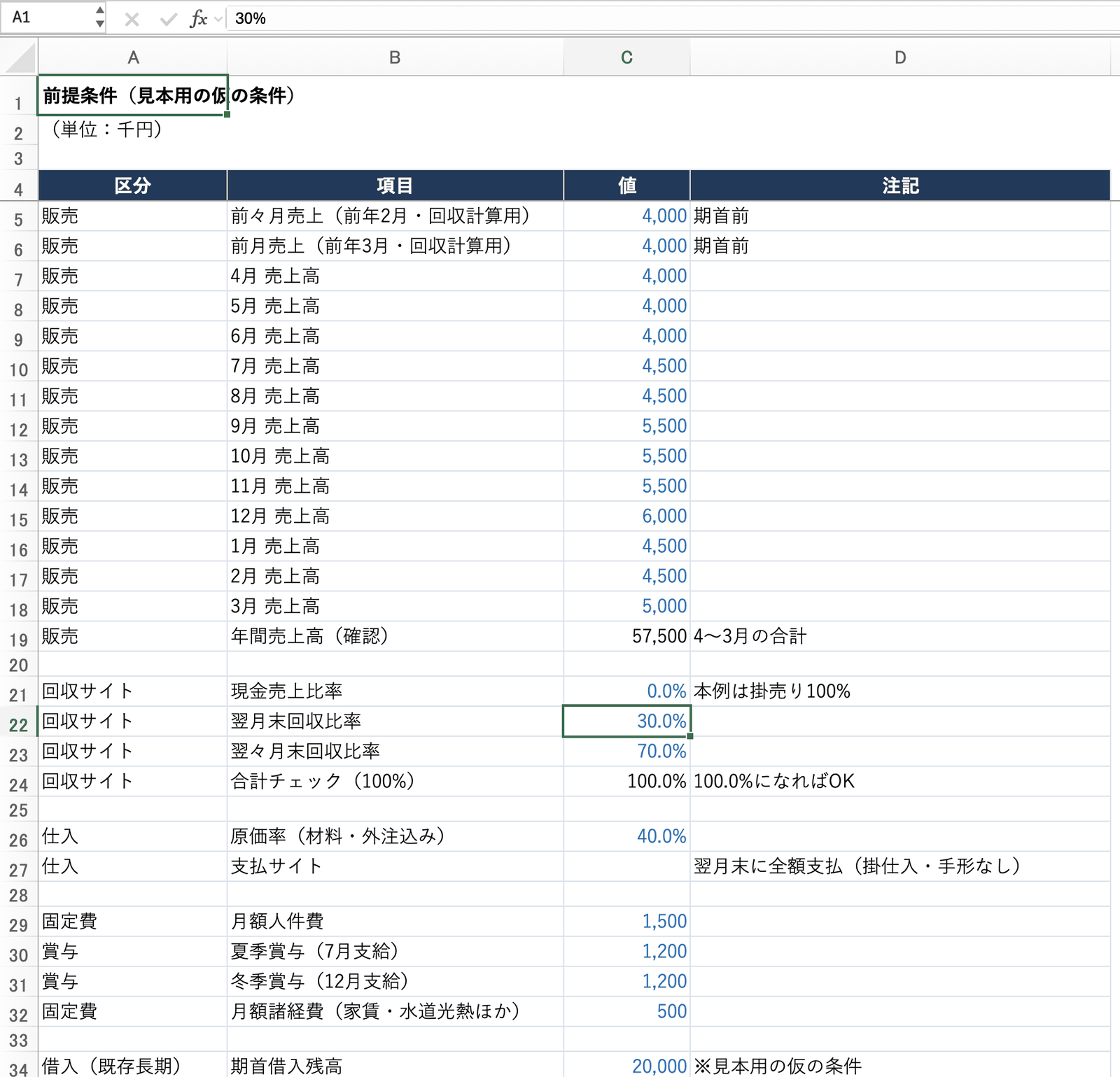Viewport: 1120px width, 1077px height.
Task: Click cell 現金売上比率
Action: 395,691
